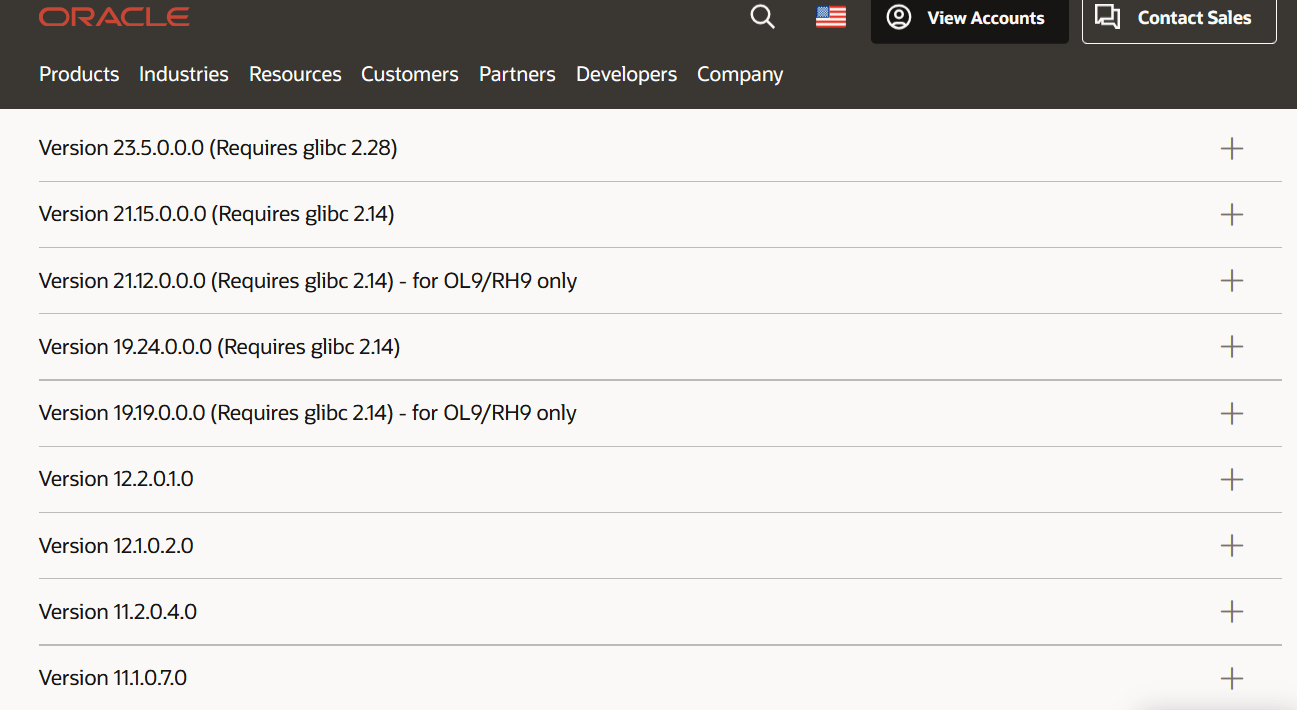Select the US flag country icon
This screenshot has width=1297, height=710.
(x=831, y=17)
